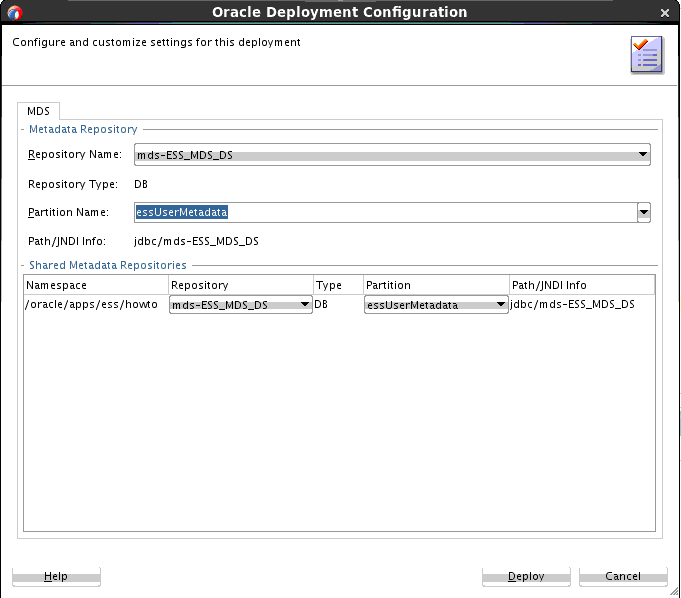The height and width of the screenshot is (598, 681).
Task: Click the Partition column header
Action: 436,285
